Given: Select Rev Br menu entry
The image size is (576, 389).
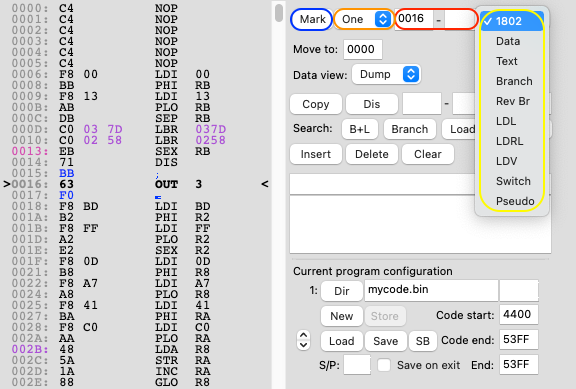Looking at the screenshot, I should pos(511,101).
